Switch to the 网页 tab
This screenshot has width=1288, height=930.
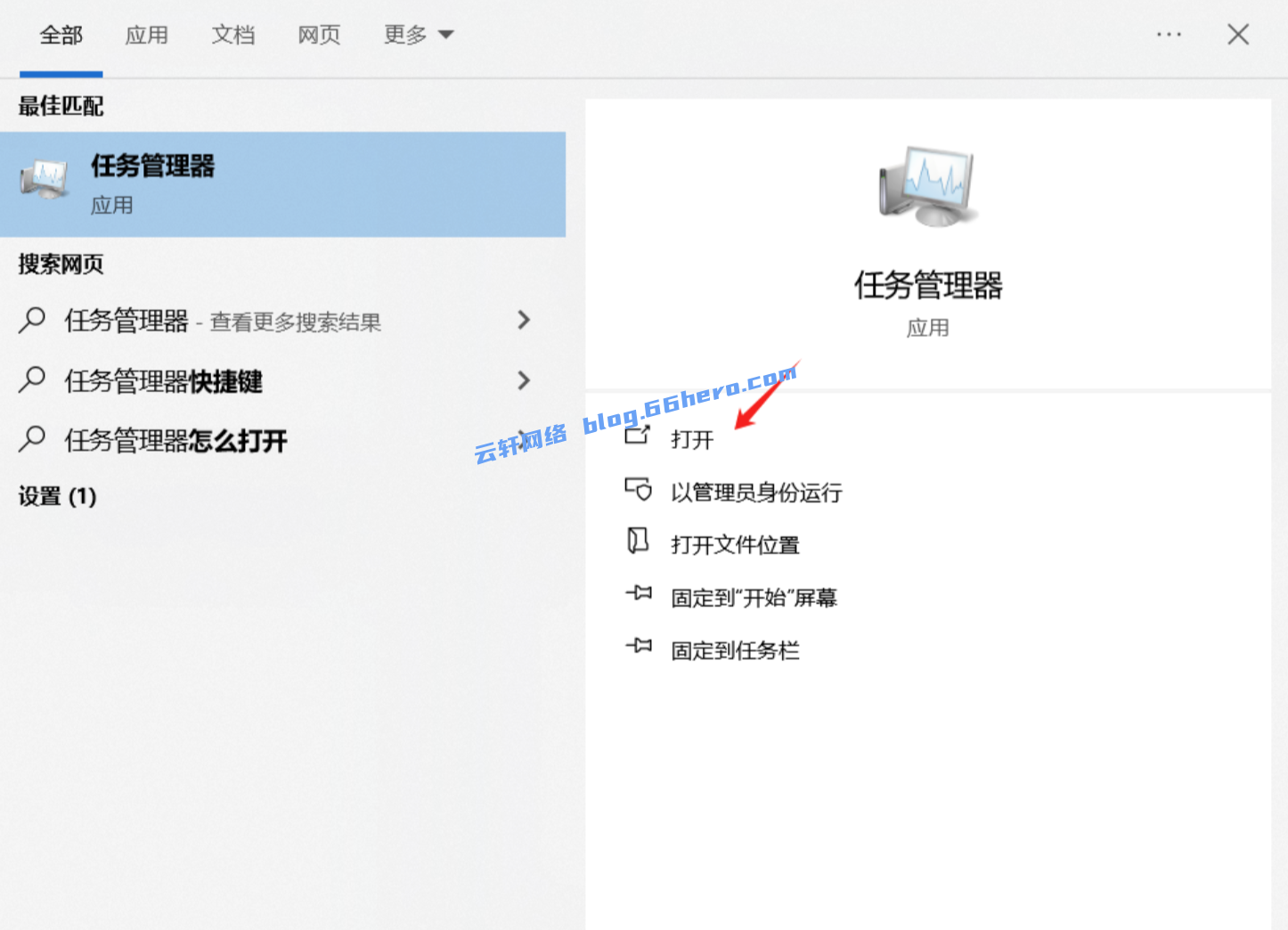coord(319,36)
